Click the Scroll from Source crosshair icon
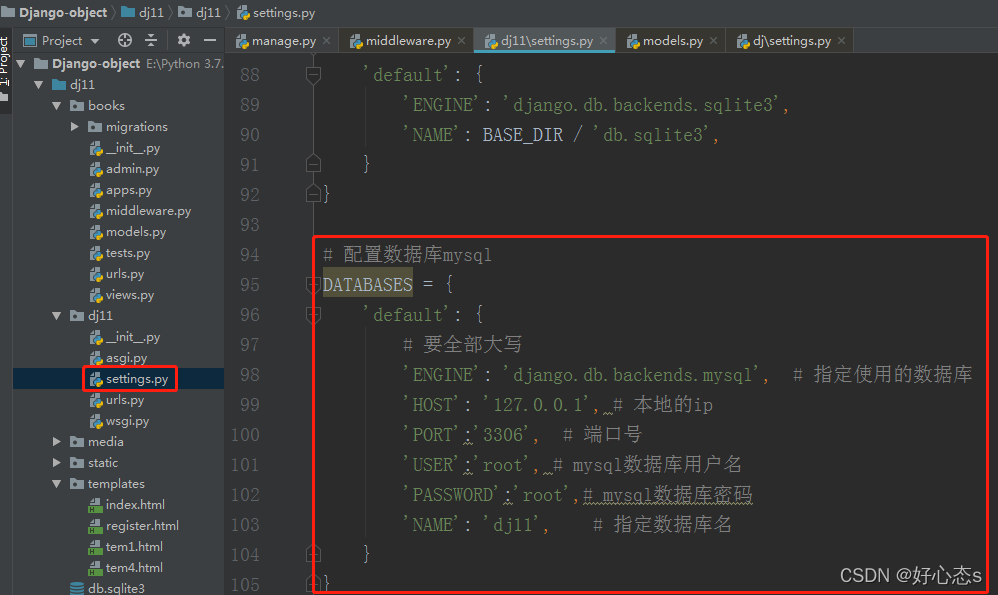 coord(125,39)
